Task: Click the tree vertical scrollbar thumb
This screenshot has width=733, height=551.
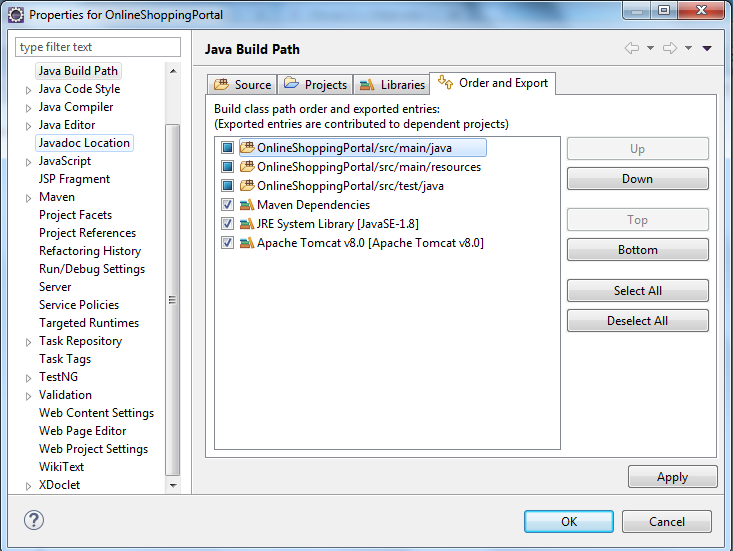Action: coord(173,300)
